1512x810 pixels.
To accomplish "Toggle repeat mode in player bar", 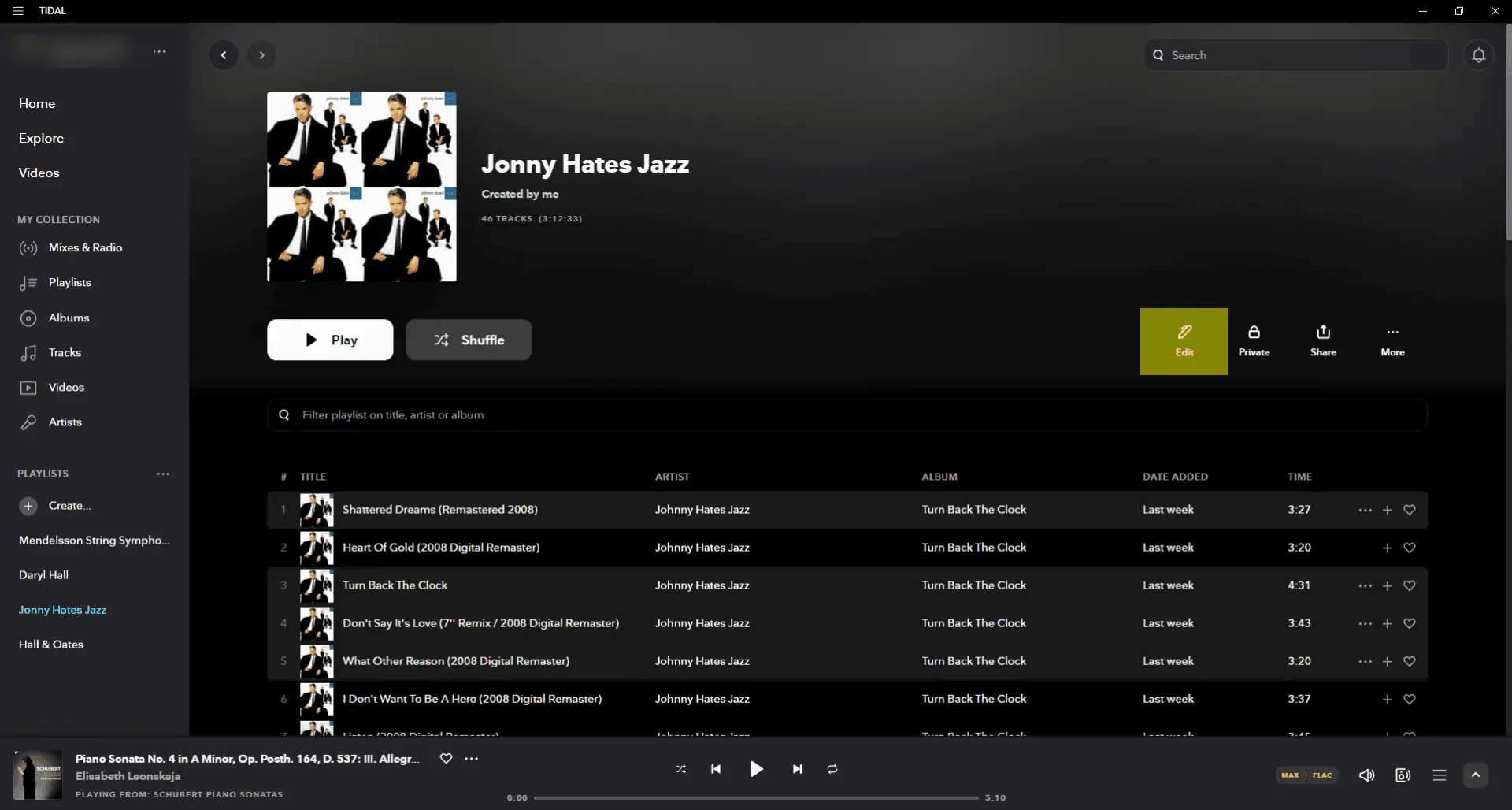I will [832, 769].
